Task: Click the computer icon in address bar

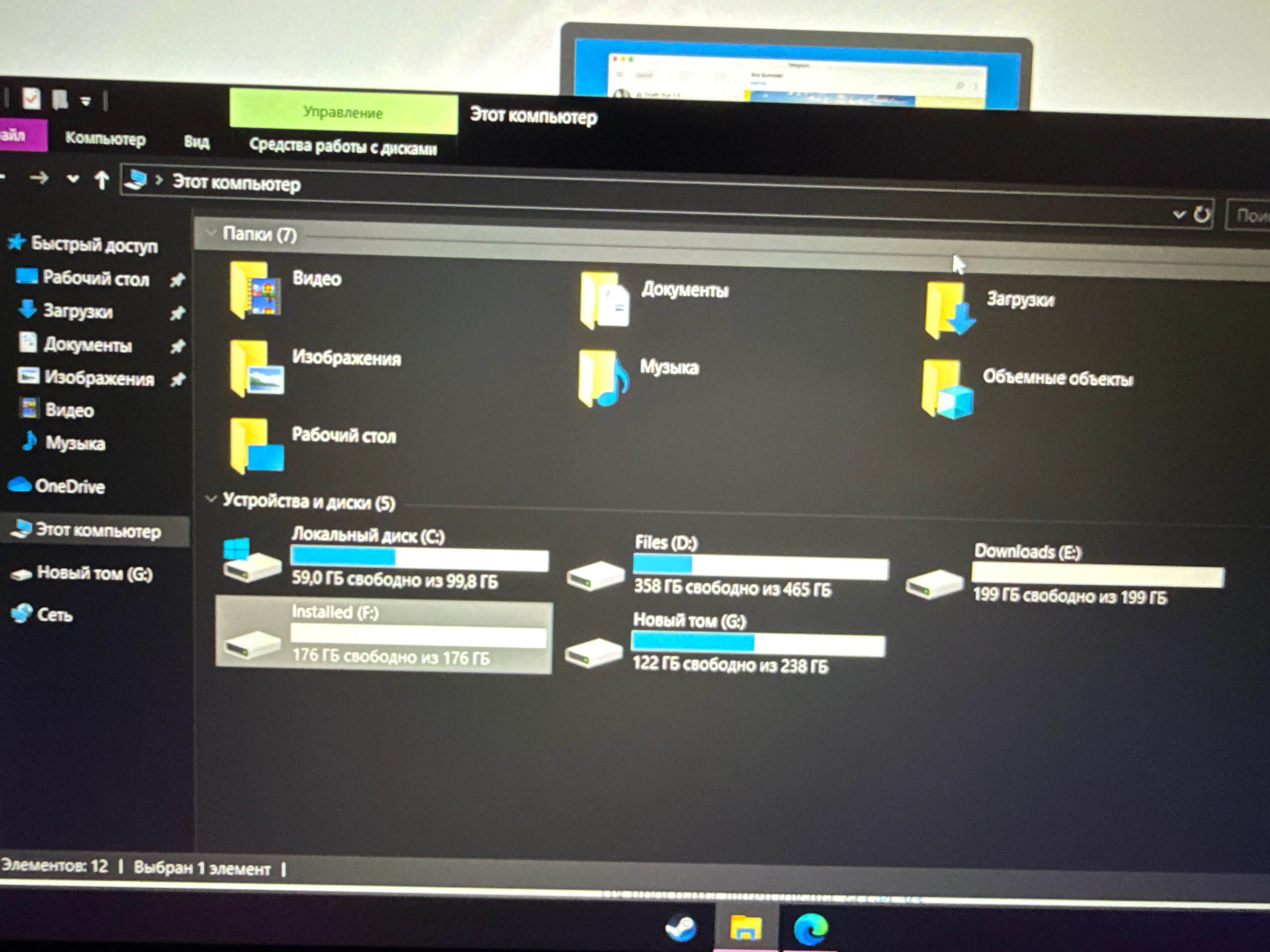Action: (x=135, y=180)
